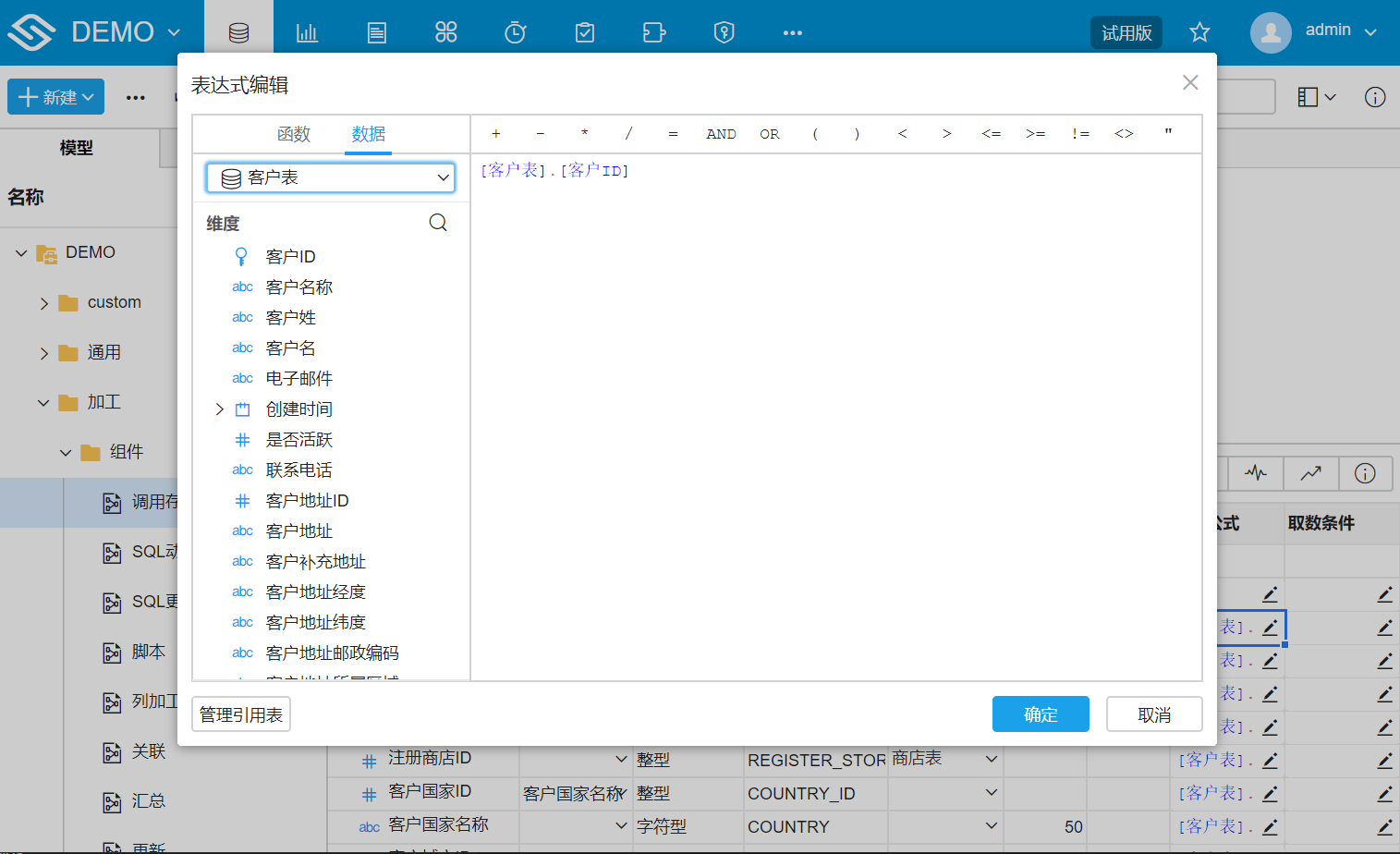Open the security shield icon

(724, 30)
